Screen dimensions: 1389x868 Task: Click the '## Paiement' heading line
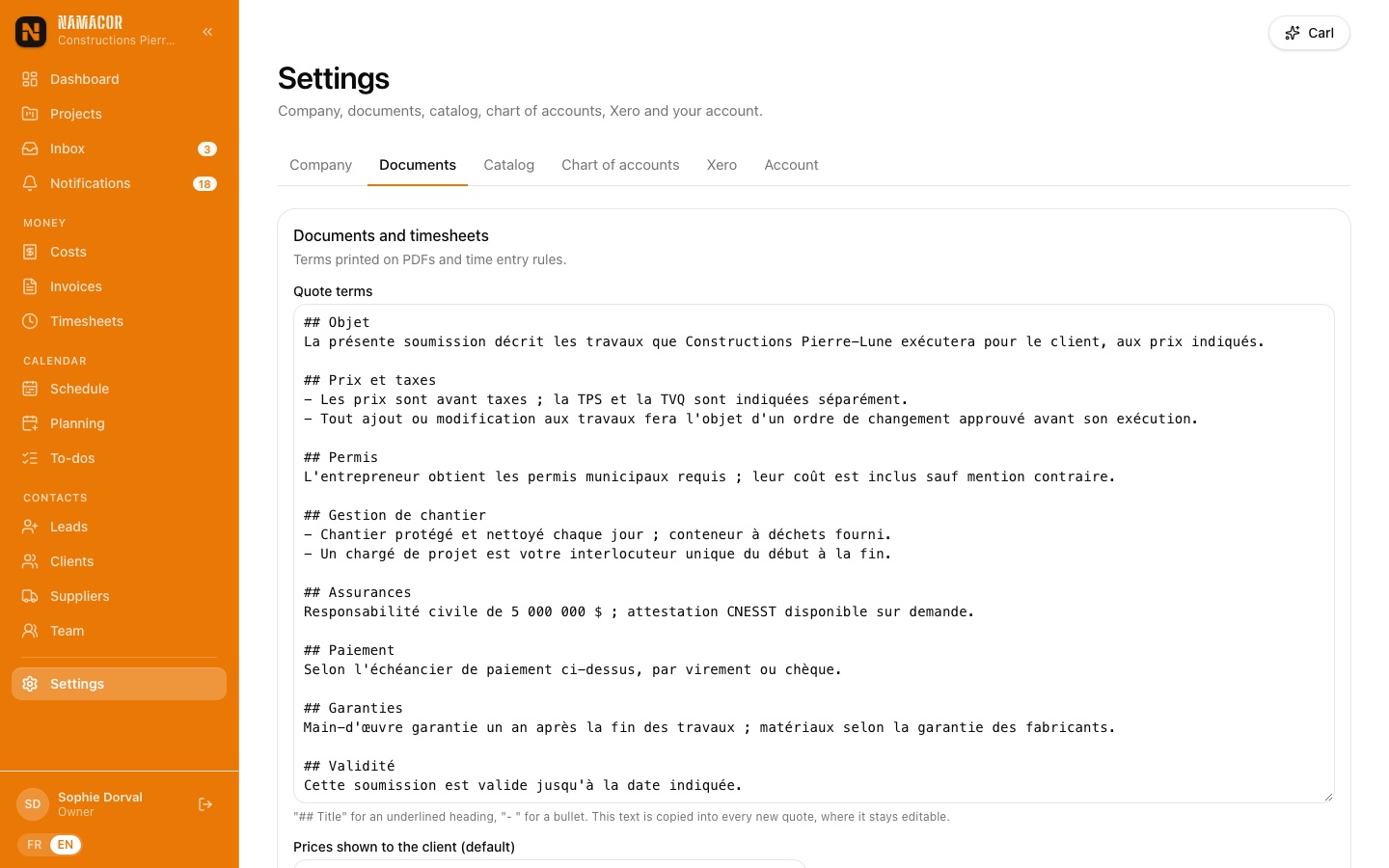(x=349, y=650)
